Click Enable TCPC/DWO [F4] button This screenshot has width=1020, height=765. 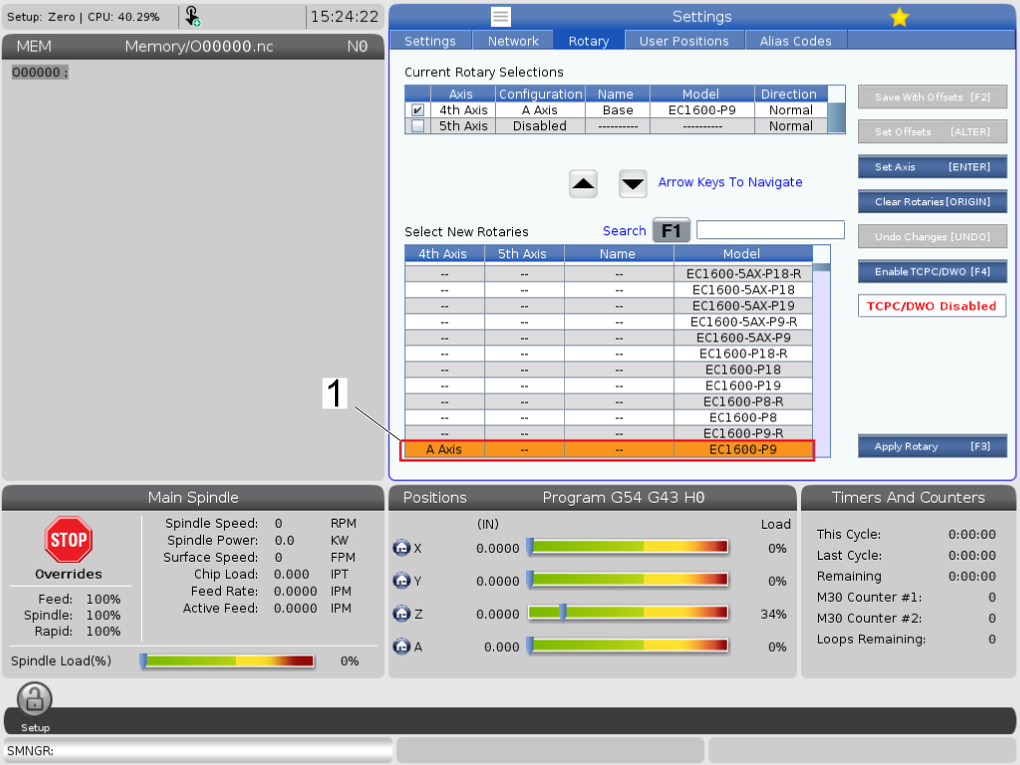point(932,272)
